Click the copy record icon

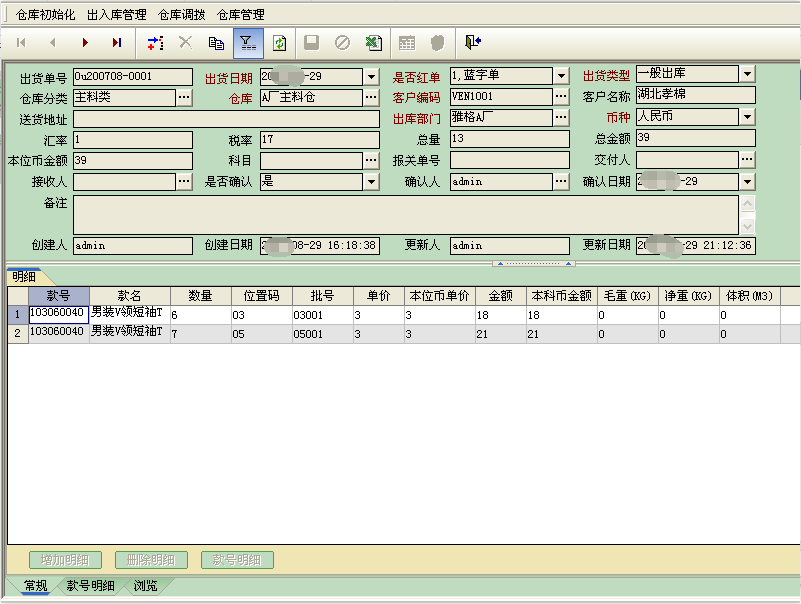click(x=216, y=43)
